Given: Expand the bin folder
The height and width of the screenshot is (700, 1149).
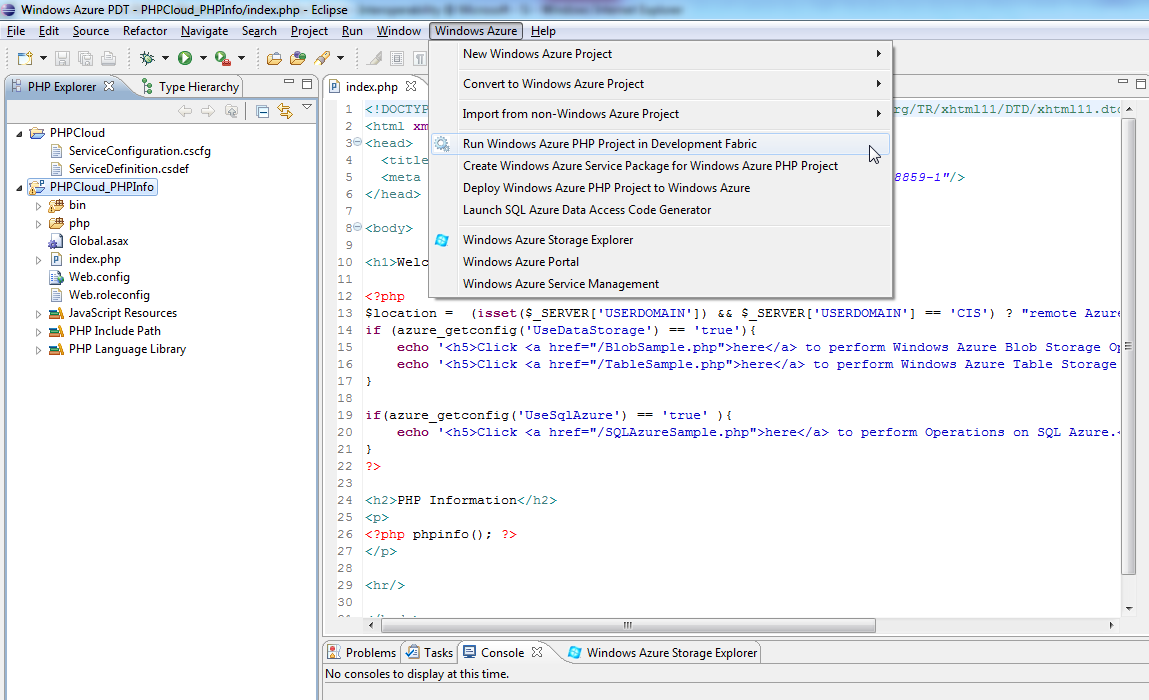Looking at the screenshot, I should click(38, 206).
